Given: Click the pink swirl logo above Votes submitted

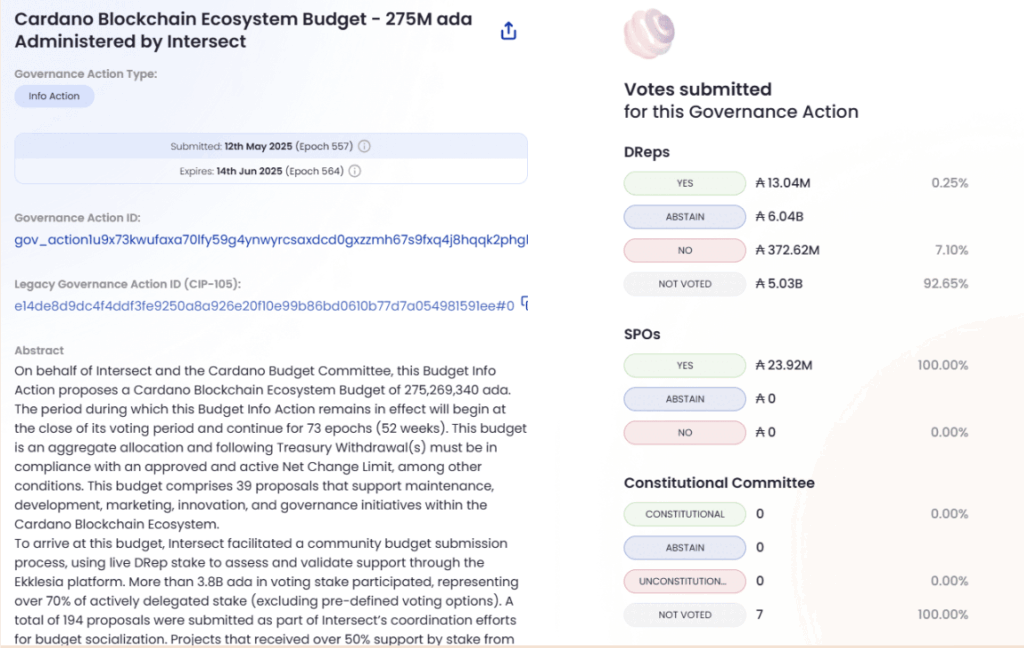Looking at the screenshot, I should 649,34.
